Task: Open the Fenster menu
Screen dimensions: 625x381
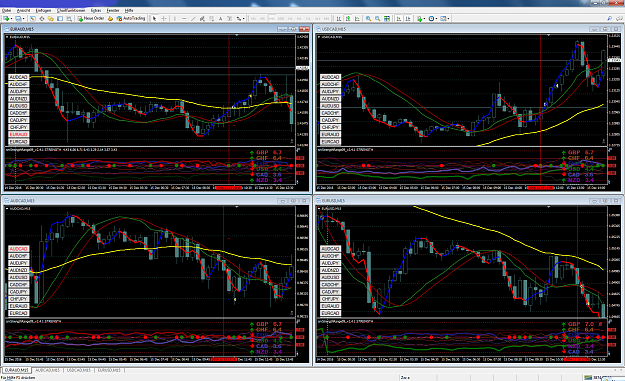Action: pos(113,10)
